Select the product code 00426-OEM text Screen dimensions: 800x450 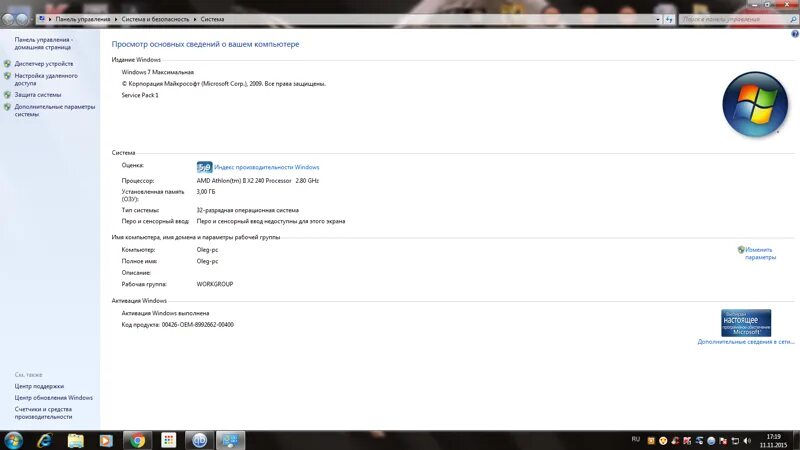coord(198,324)
